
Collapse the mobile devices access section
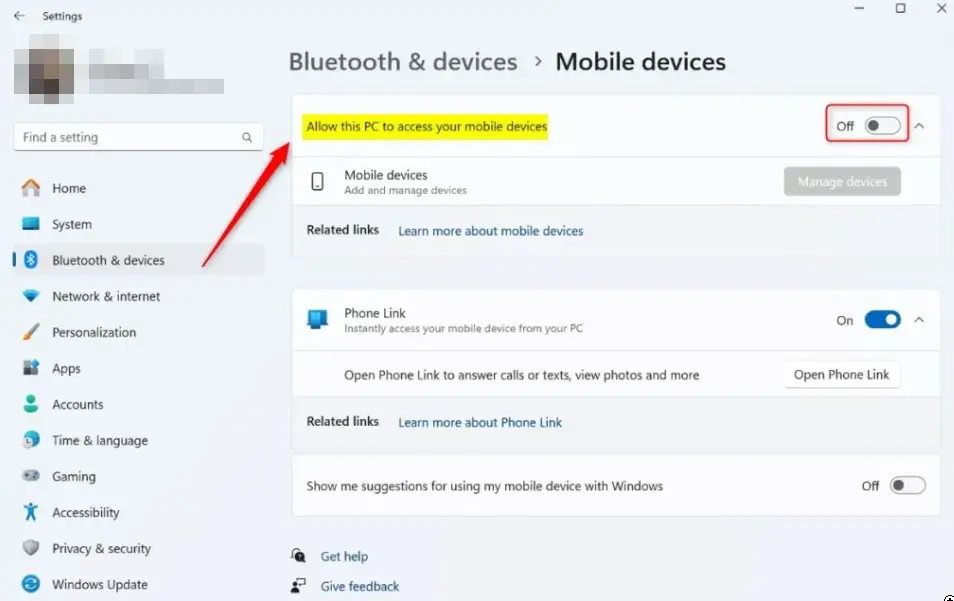click(919, 124)
